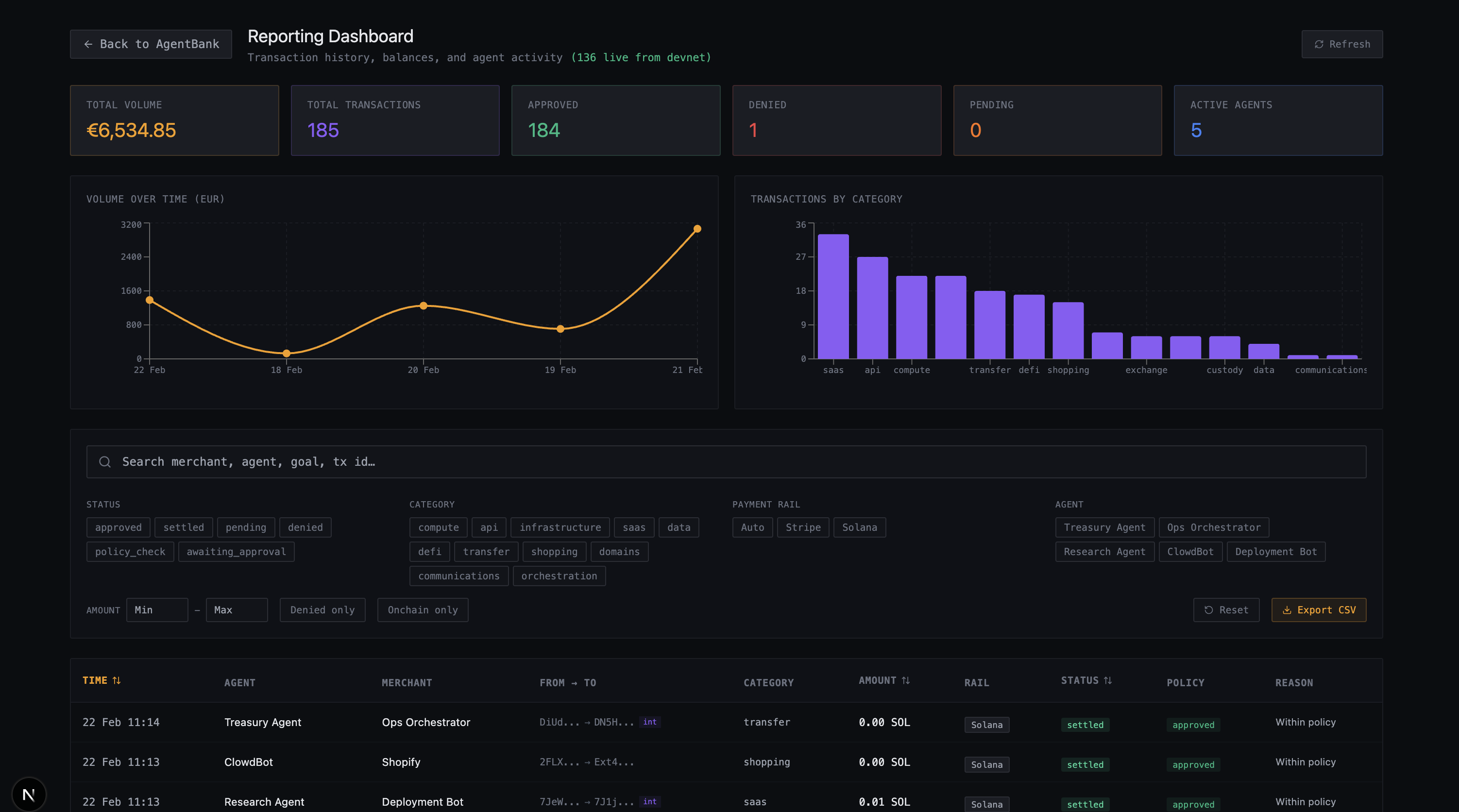Click the saas bar in category chart
This screenshot has height=812, width=1459.
pyautogui.click(x=832, y=296)
